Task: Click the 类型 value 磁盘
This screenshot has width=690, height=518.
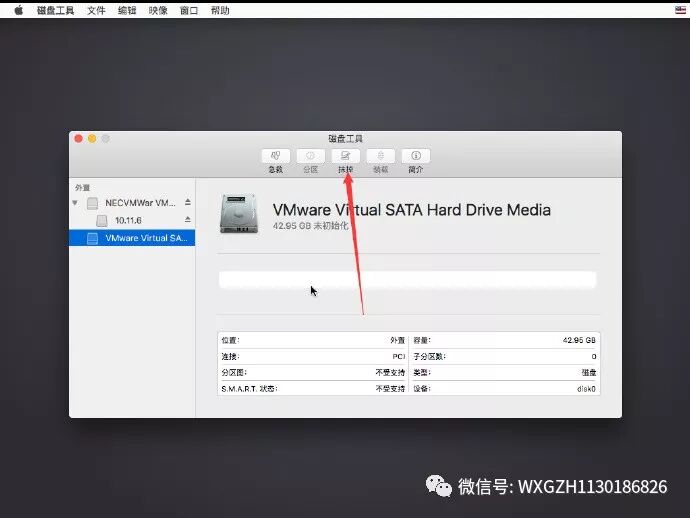Action: (x=589, y=372)
